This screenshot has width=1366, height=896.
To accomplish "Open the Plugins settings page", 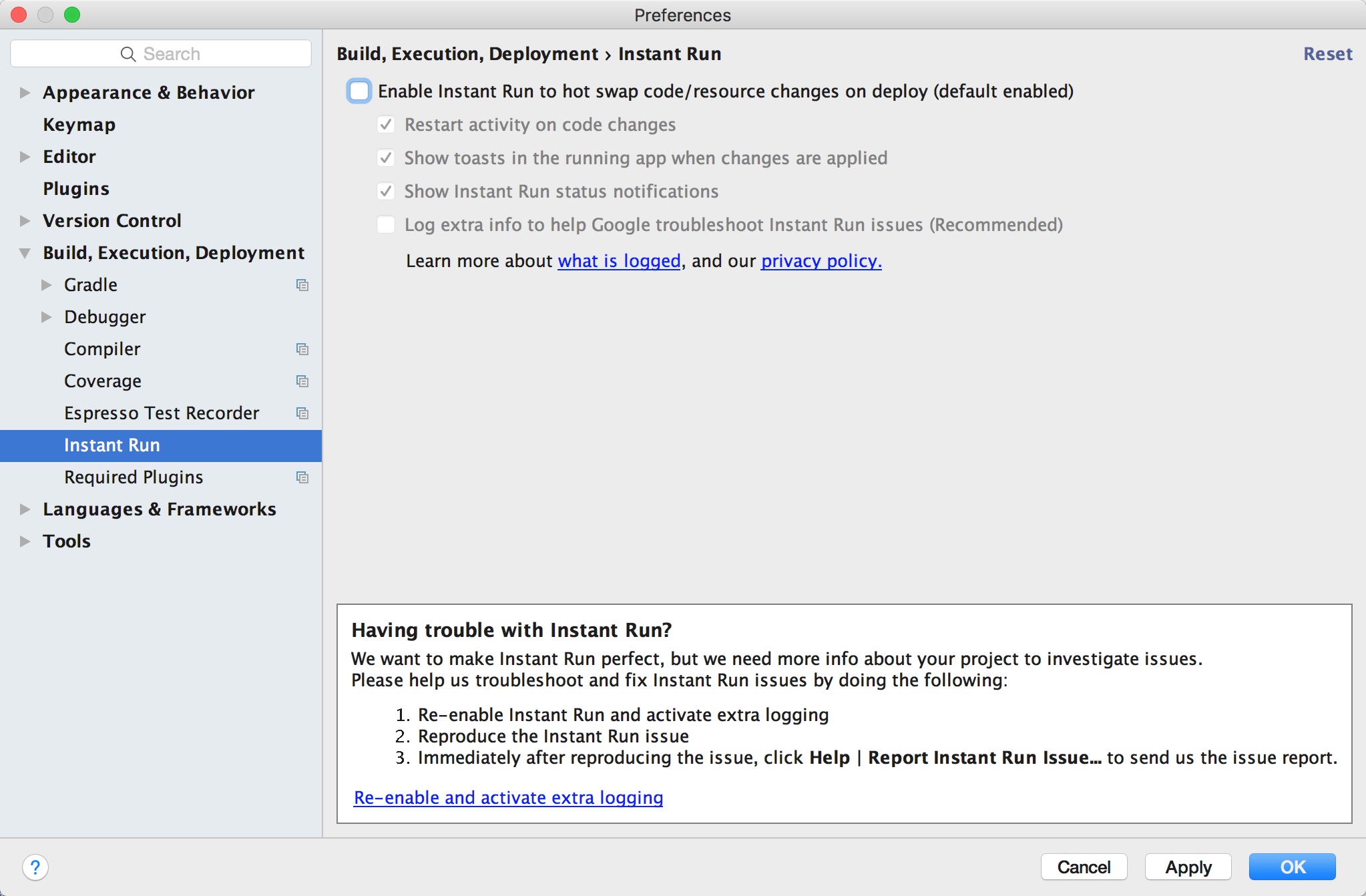I will pos(76,189).
